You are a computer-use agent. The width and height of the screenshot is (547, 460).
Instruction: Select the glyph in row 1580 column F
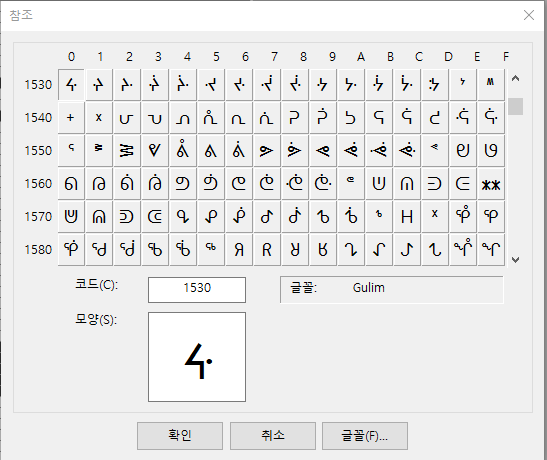tap(491, 249)
